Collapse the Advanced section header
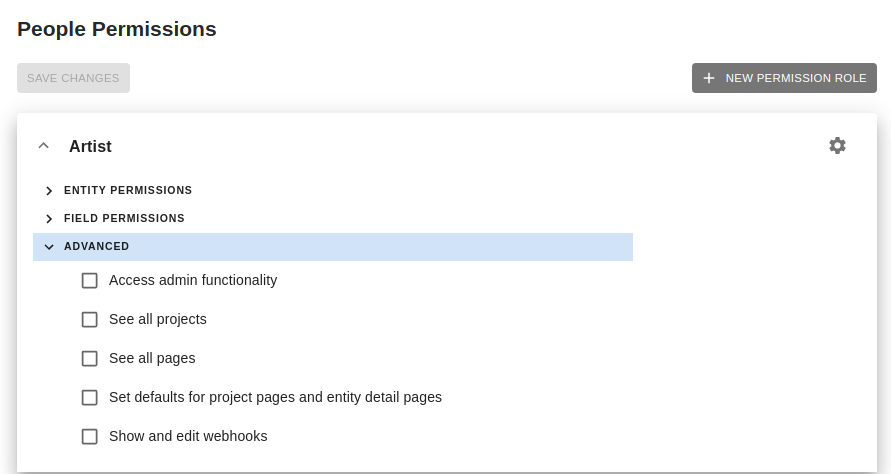This screenshot has height=474, width=891. [97, 246]
